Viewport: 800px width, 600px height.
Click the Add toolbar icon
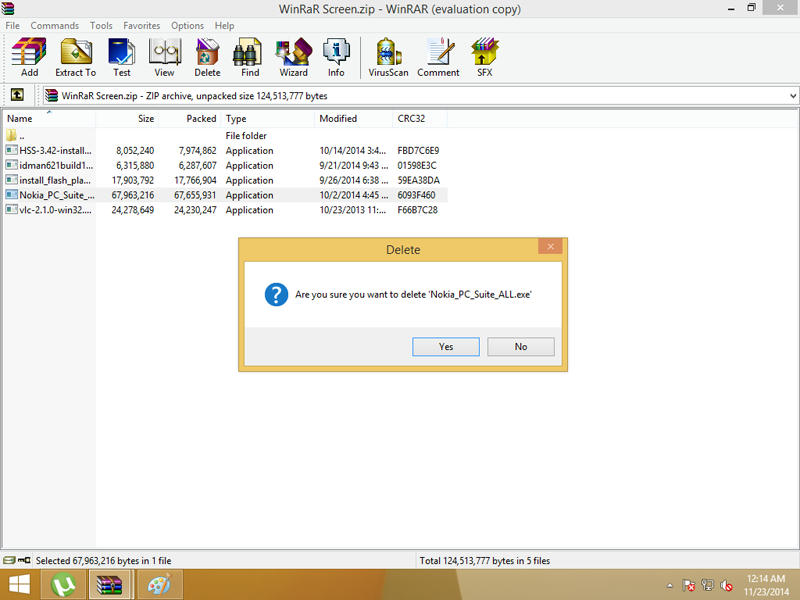click(x=29, y=57)
